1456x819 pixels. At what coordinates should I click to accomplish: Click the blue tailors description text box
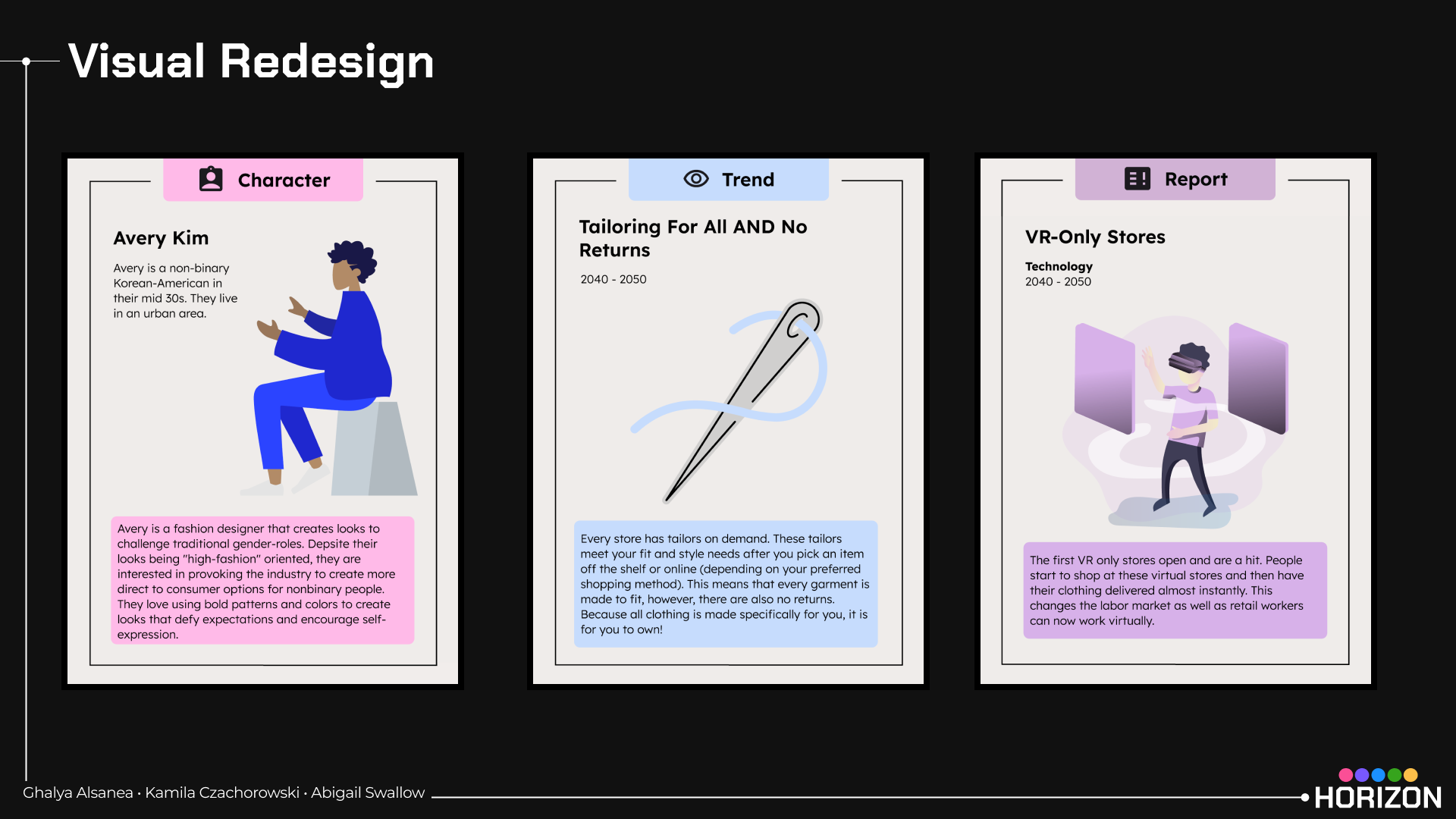(726, 584)
